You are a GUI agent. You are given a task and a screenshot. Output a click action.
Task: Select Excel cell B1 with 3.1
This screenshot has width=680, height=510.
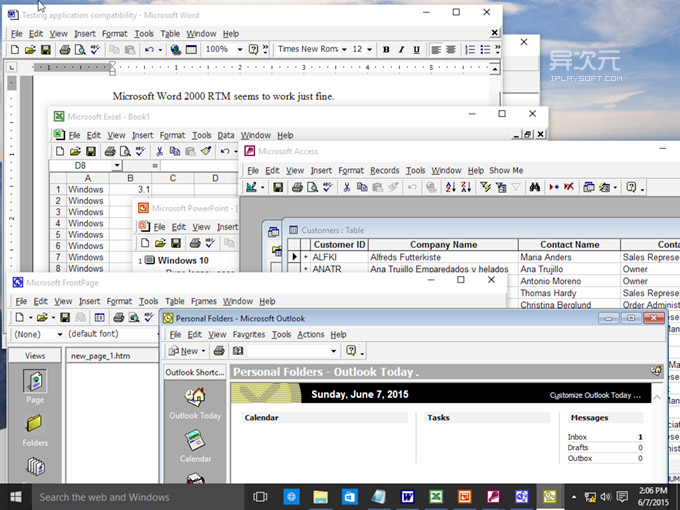(130, 190)
